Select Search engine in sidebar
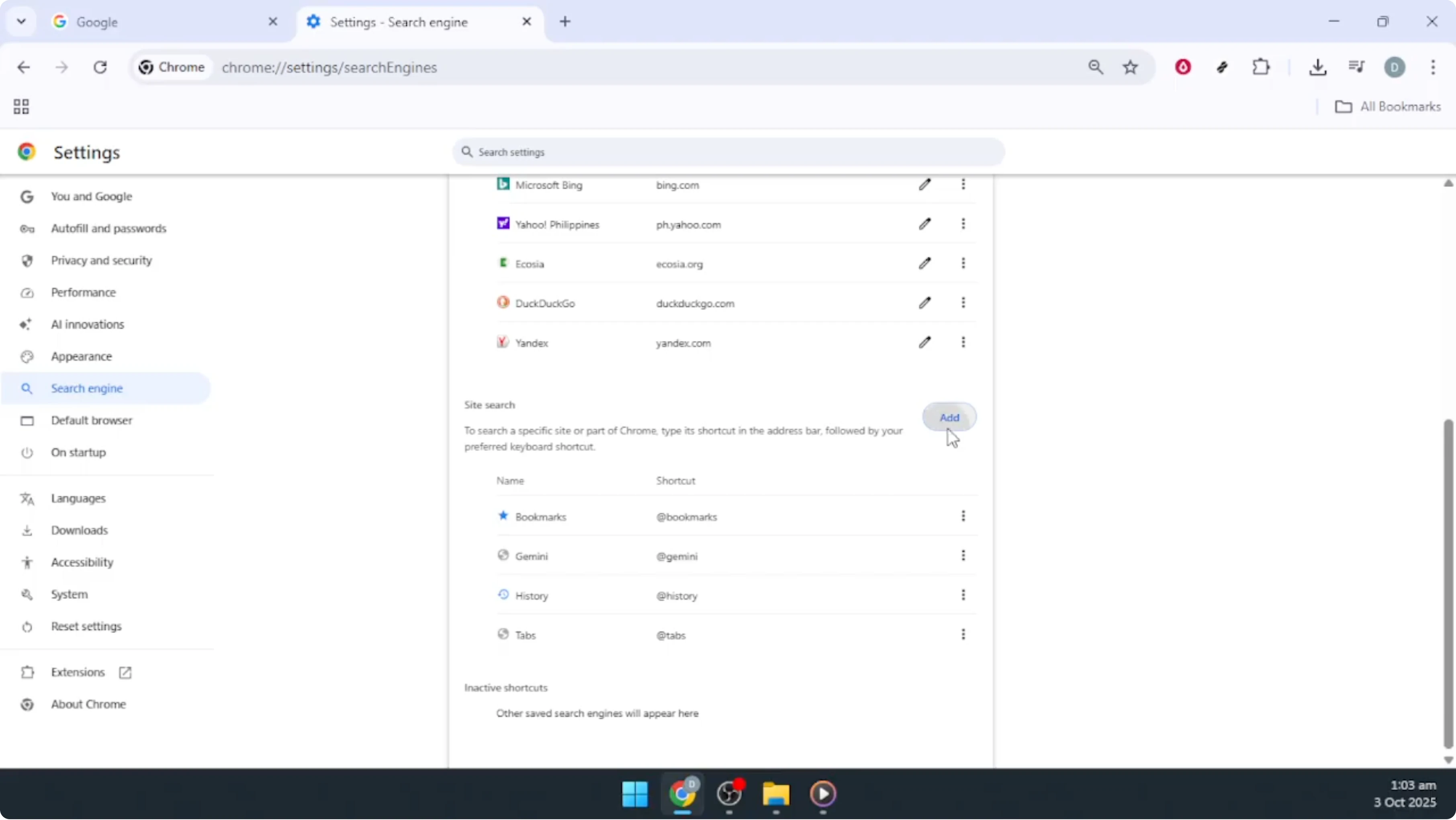 [x=105, y=389]
